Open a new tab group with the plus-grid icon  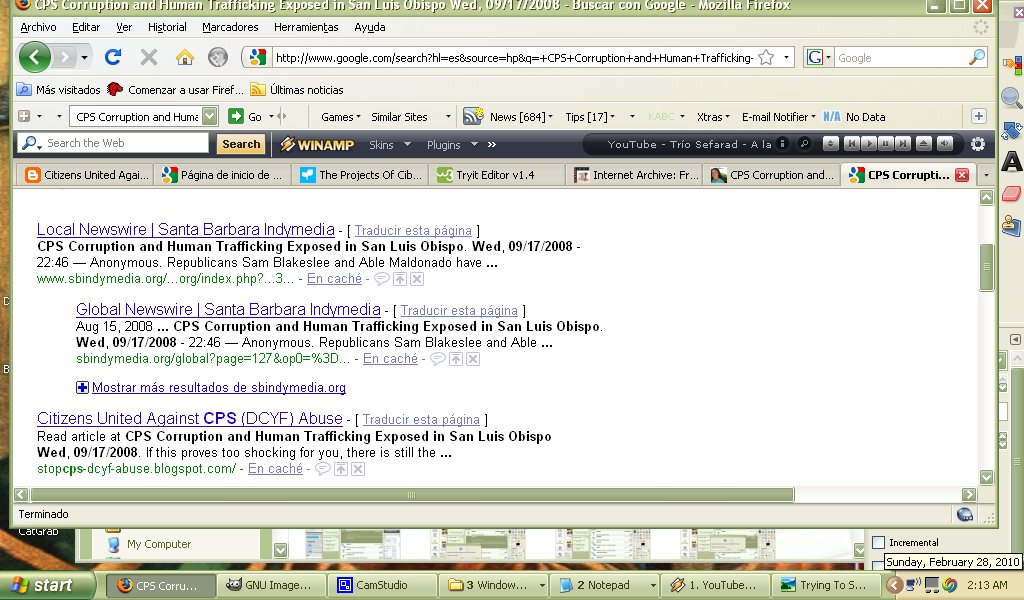[24, 116]
